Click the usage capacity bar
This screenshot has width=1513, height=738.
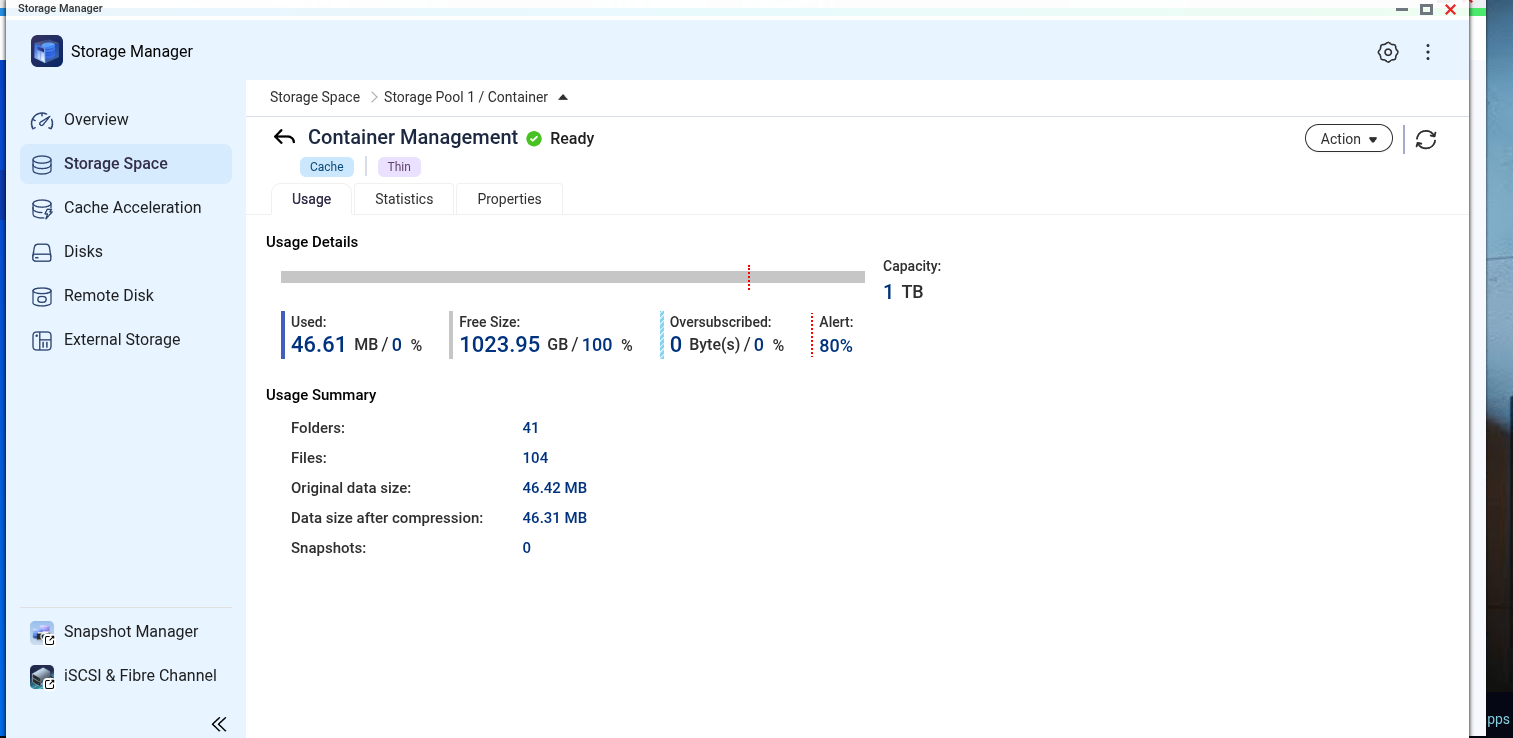pyautogui.click(x=572, y=277)
